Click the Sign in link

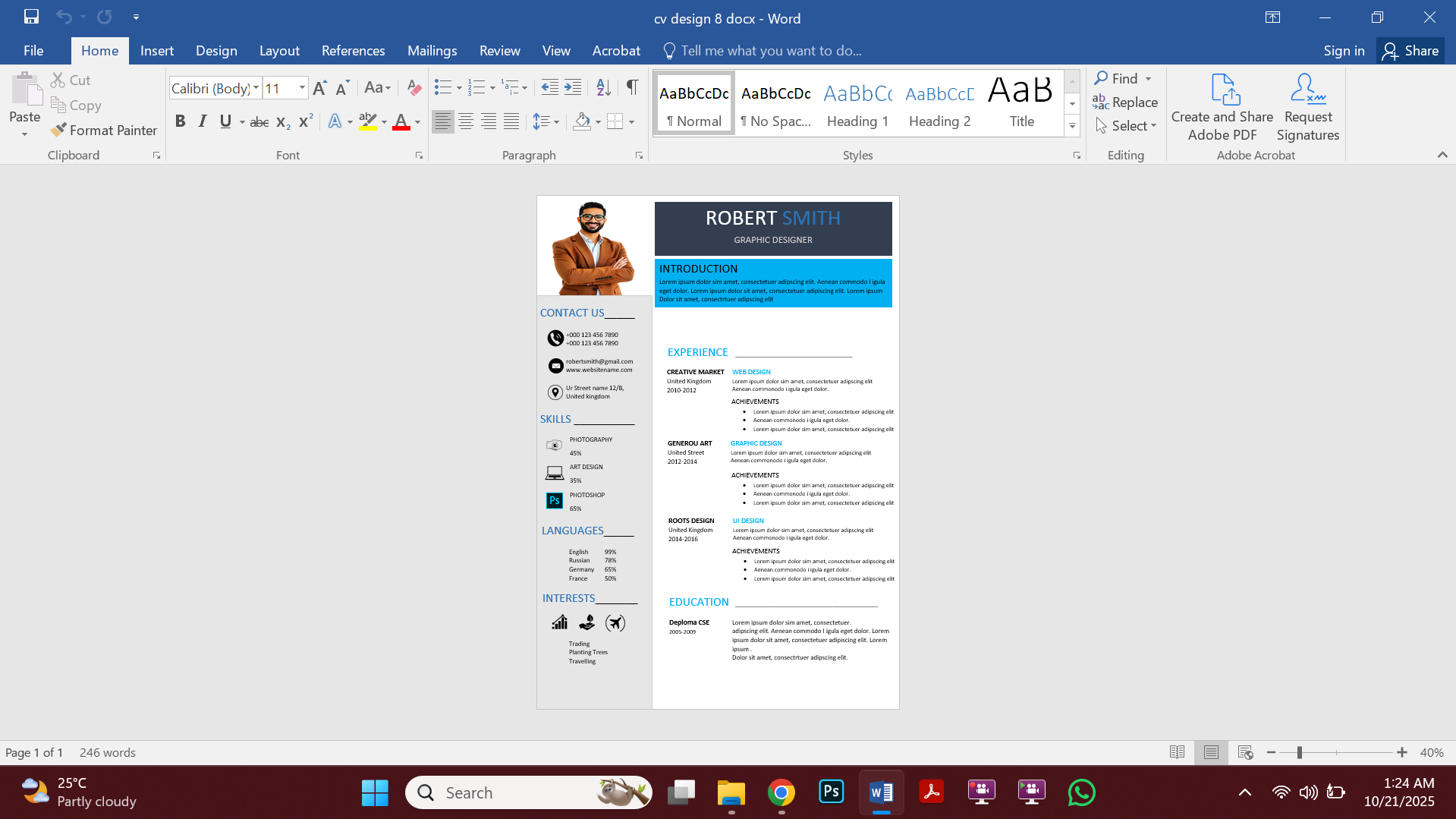(1343, 50)
